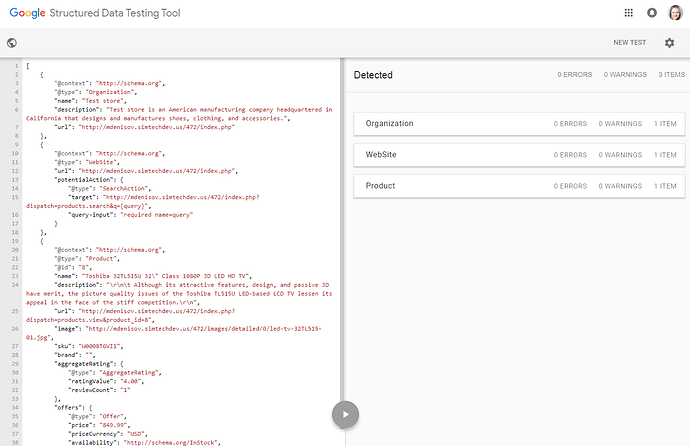
Task: Click the 0 WARNINGS summary in Detected header
Action: [625, 75]
